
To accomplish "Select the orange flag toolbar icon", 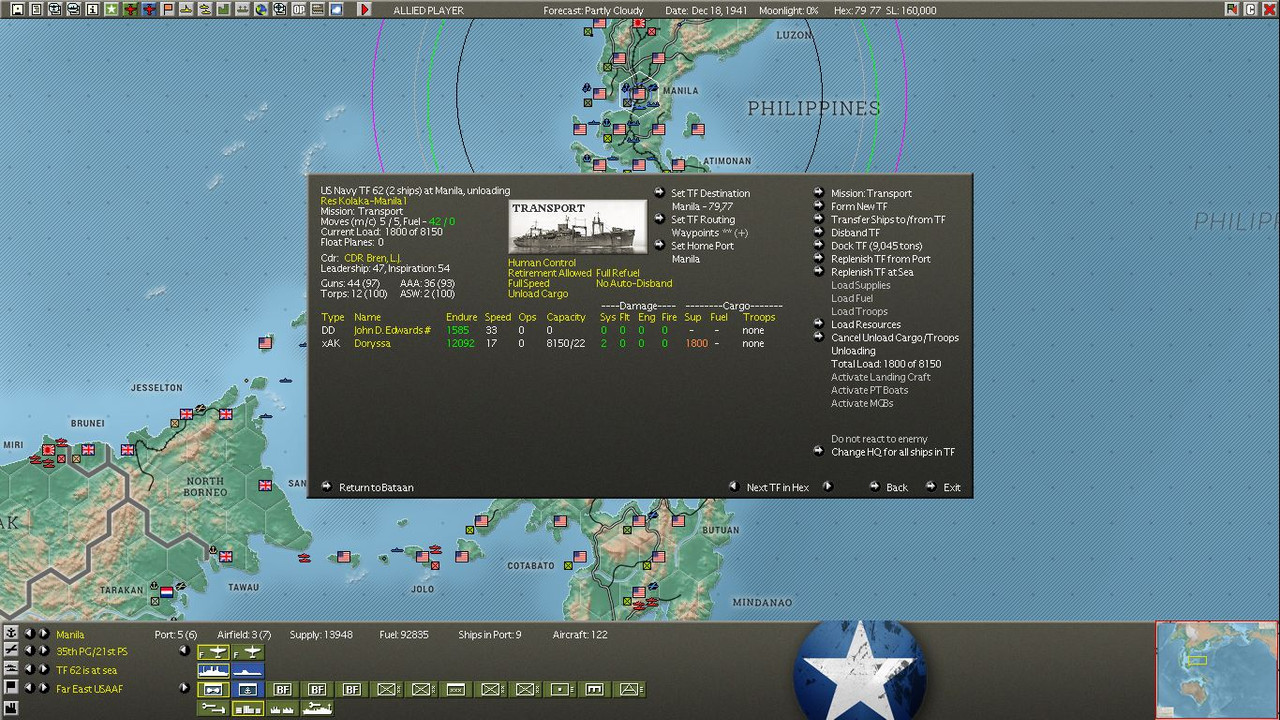I will tap(167, 9).
